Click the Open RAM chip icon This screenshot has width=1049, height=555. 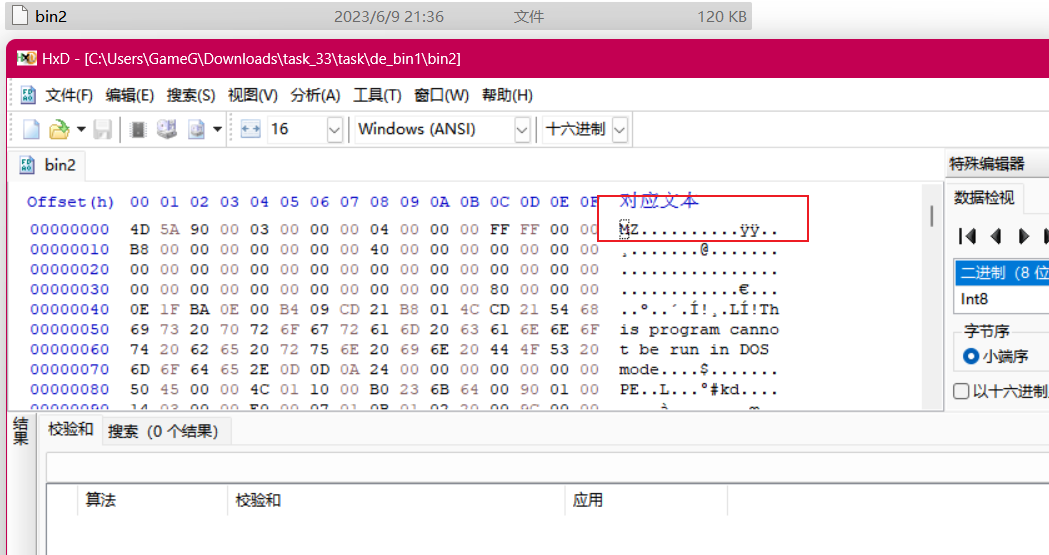(x=138, y=129)
